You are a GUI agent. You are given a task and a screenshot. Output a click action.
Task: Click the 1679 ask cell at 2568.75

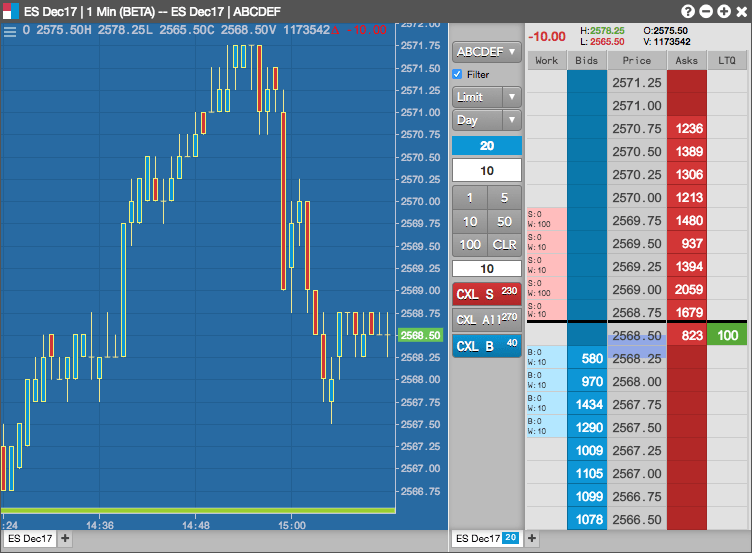[x=687, y=313]
